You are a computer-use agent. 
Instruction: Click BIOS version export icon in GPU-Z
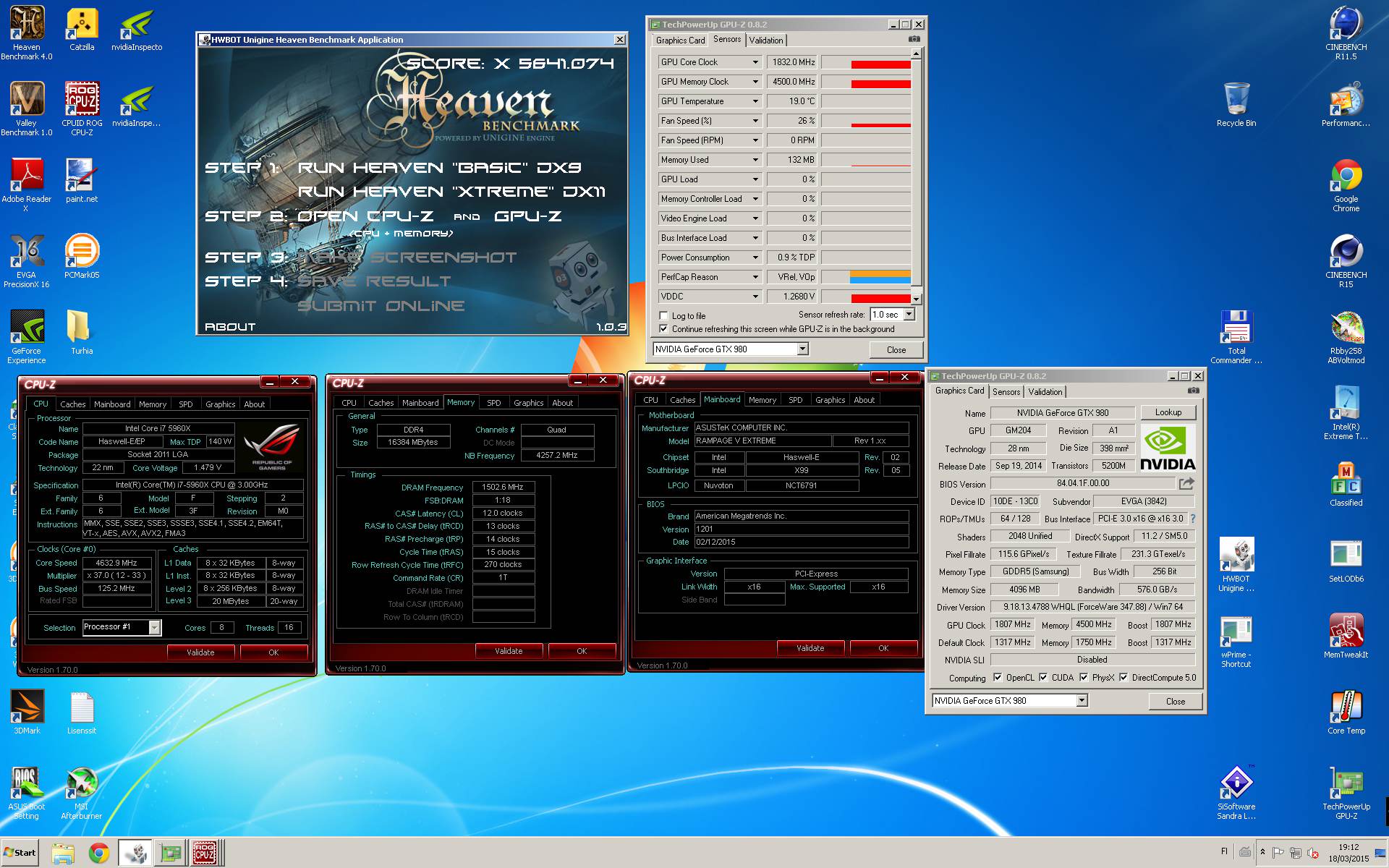coord(1186,483)
